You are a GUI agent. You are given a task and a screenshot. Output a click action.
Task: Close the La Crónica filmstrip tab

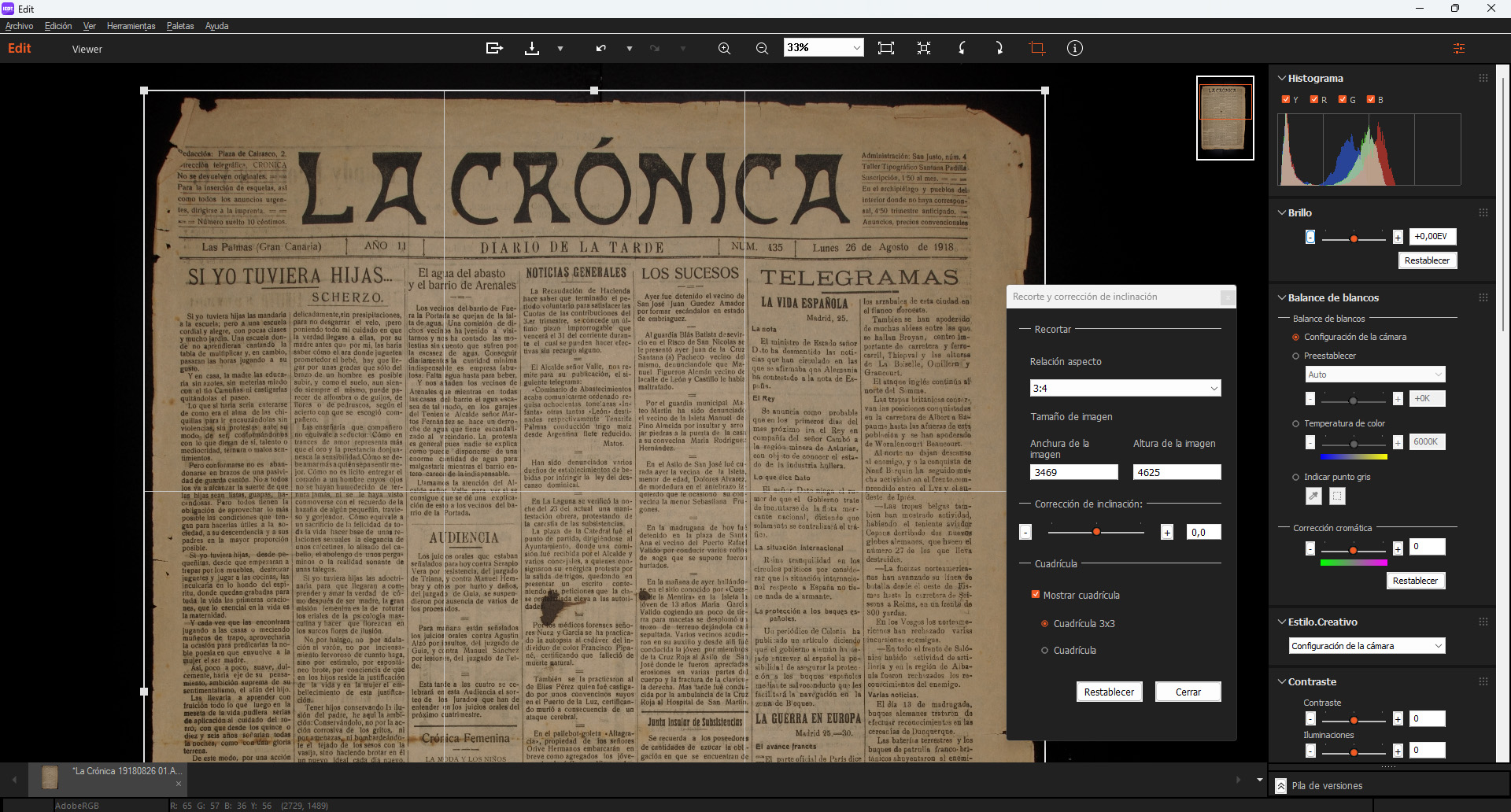179,784
